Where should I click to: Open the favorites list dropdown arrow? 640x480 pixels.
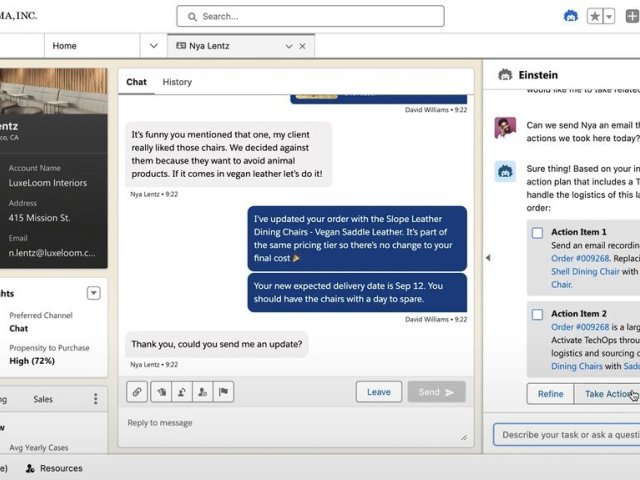tap(609, 16)
